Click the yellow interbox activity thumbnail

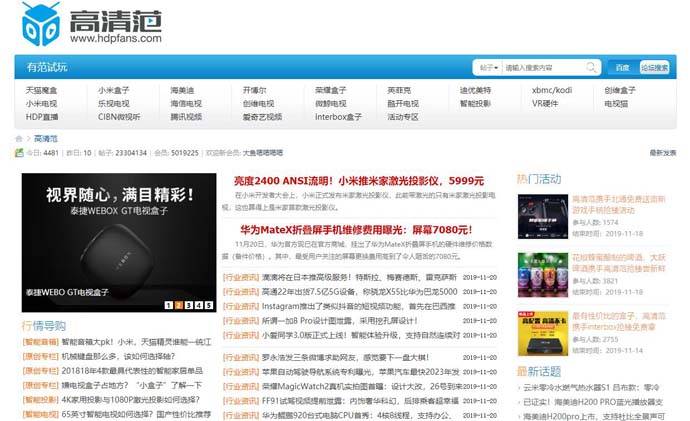tap(543, 333)
